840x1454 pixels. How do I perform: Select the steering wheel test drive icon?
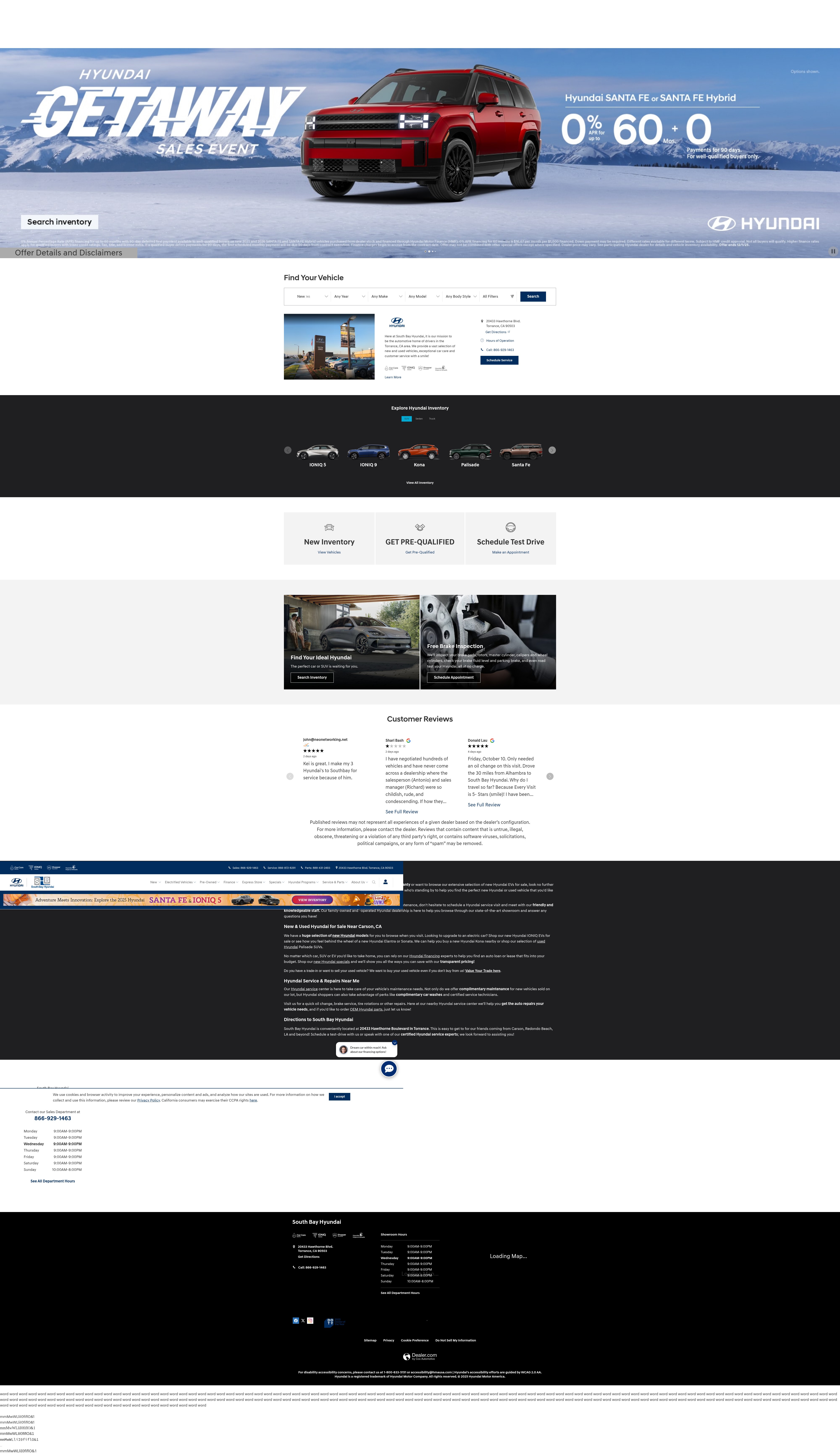(x=511, y=527)
